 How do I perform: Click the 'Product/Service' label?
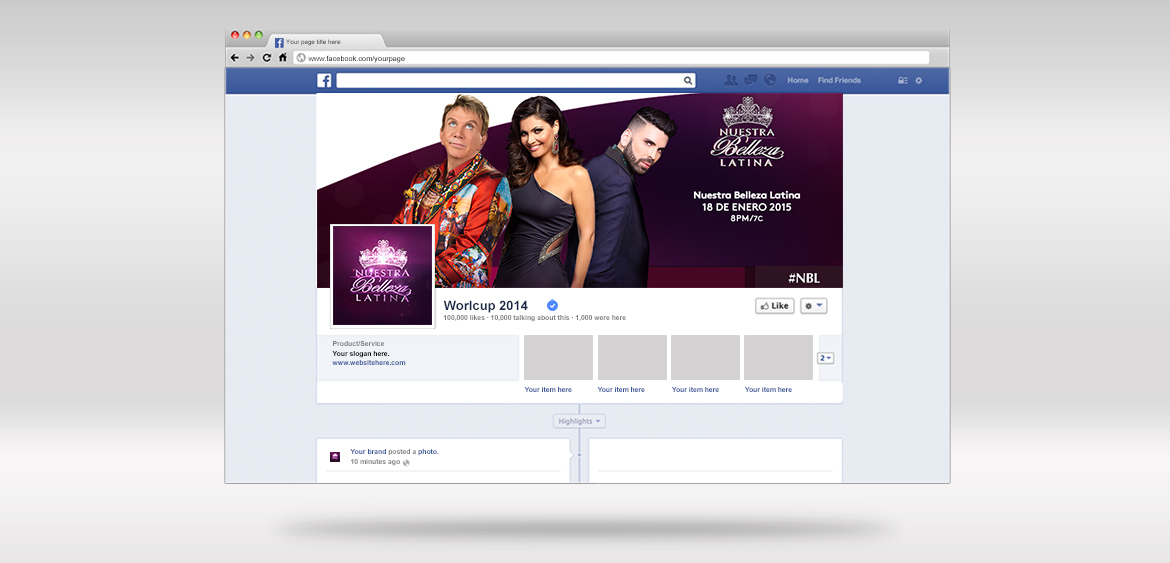(x=358, y=344)
